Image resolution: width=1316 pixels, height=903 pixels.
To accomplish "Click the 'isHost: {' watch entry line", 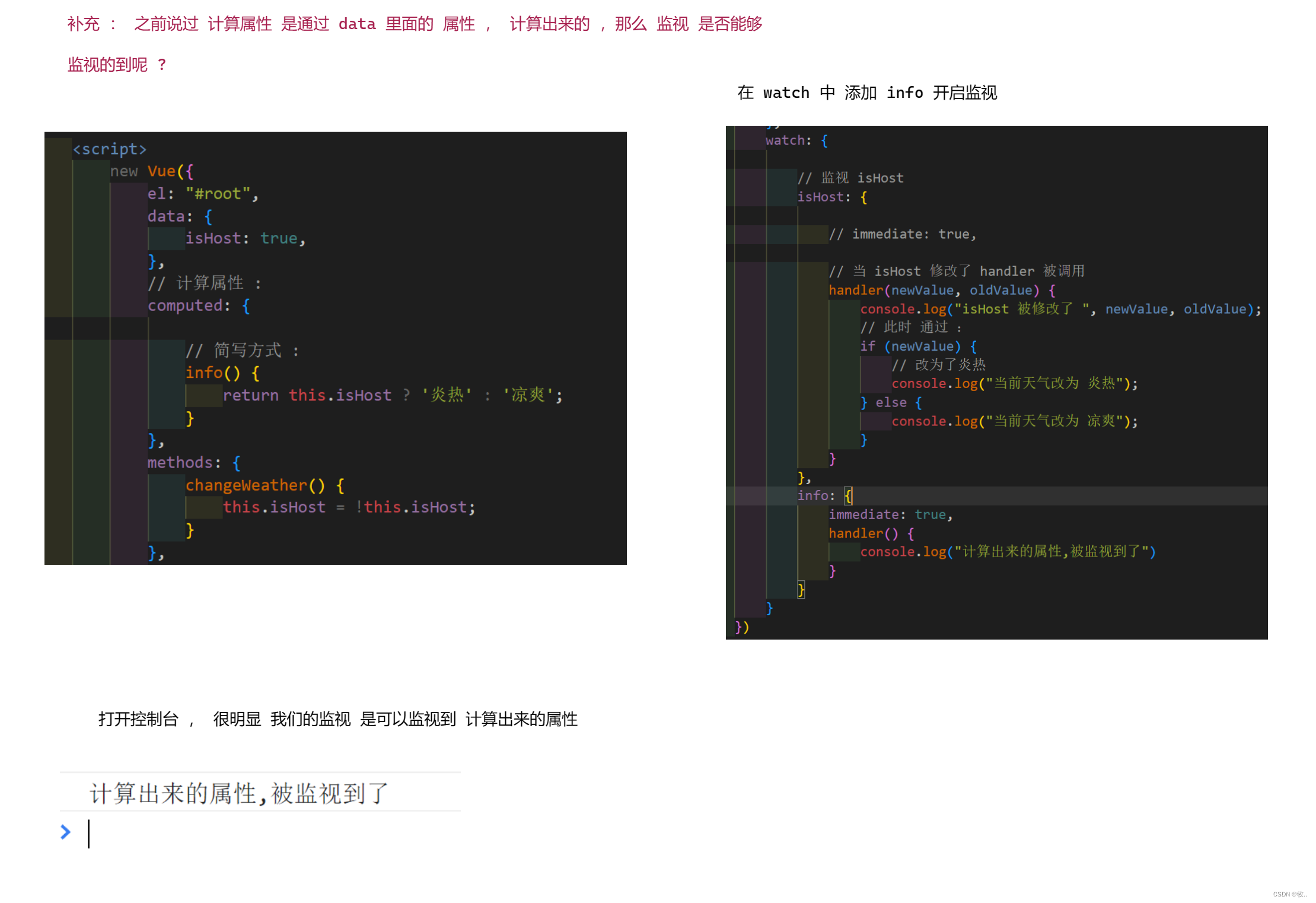I will click(x=832, y=197).
